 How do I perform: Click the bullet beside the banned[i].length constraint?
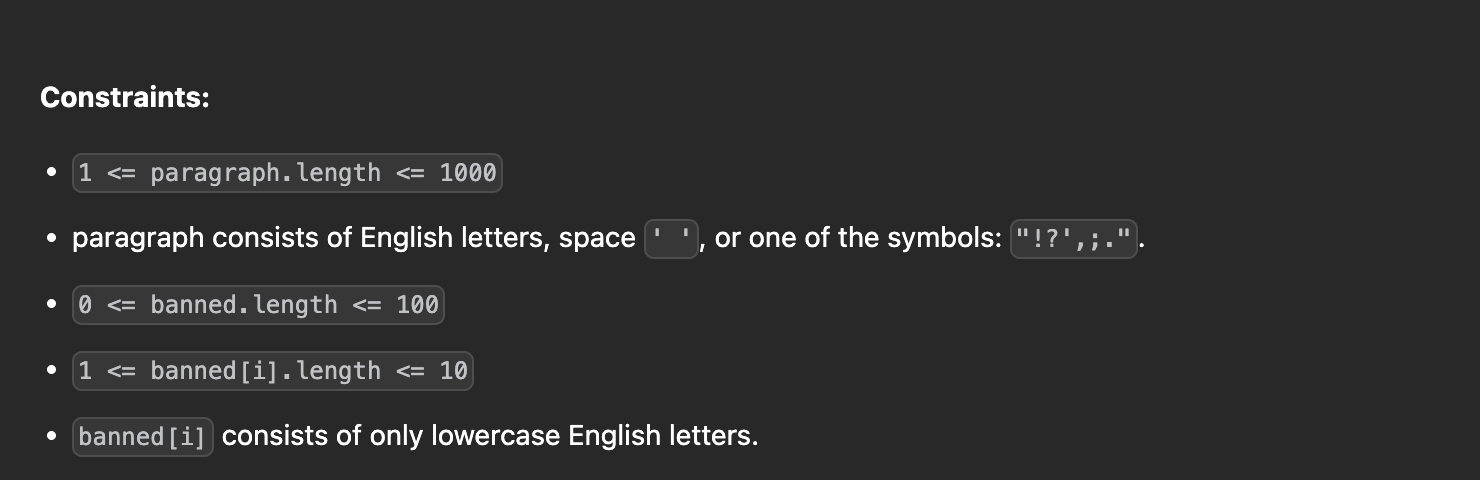[50, 371]
